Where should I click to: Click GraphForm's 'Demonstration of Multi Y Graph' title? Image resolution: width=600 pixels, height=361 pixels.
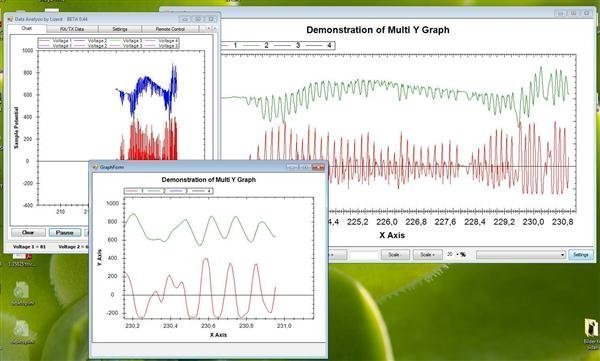click(x=209, y=180)
